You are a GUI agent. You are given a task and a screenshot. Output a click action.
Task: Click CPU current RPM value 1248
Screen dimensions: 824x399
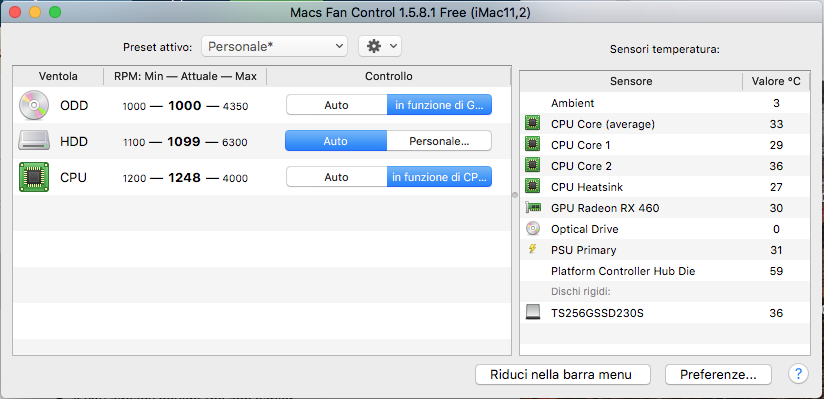pos(184,178)
